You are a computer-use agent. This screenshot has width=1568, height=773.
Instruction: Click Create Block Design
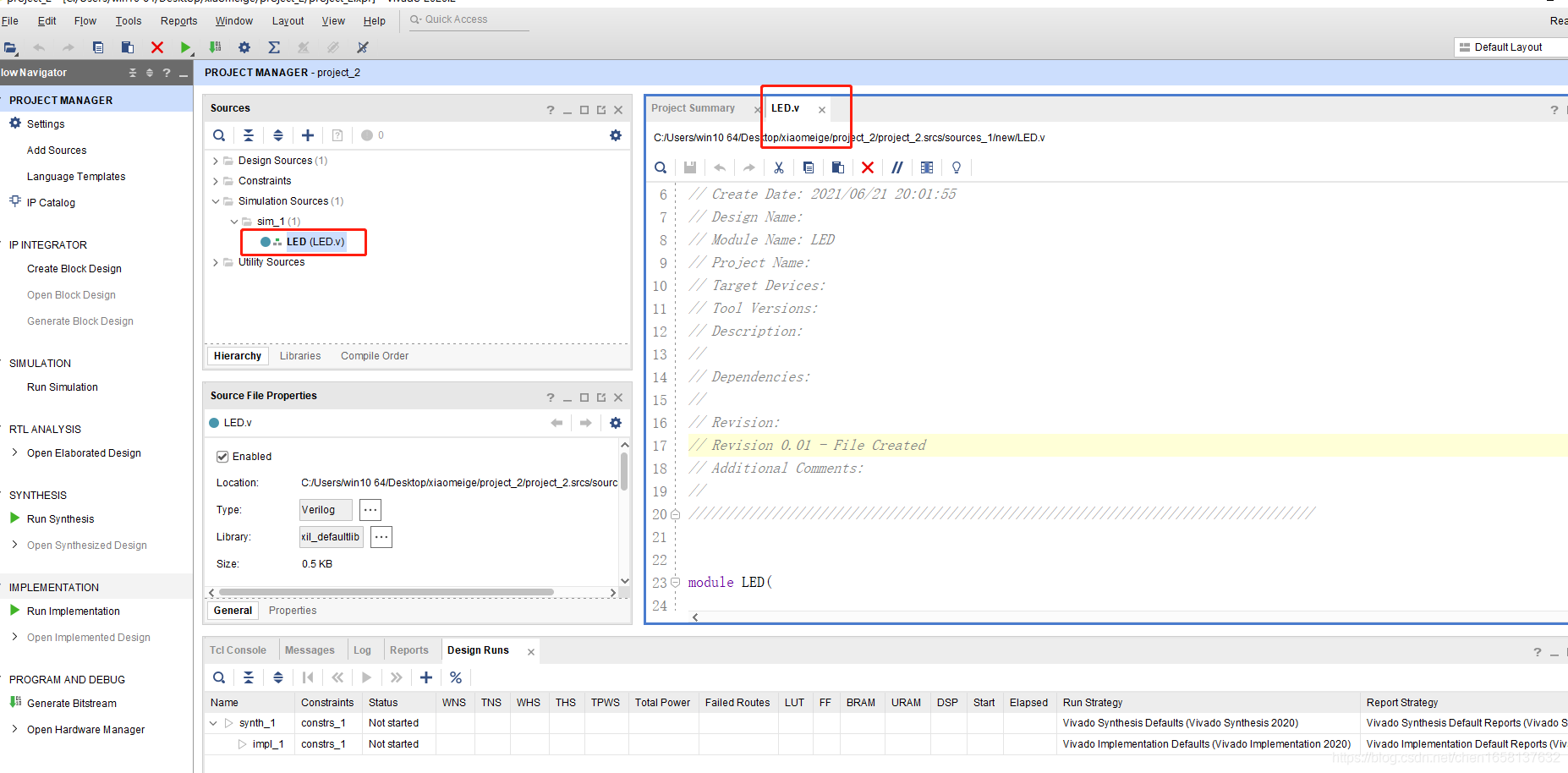pyautogui.click(x=74, y=269)
